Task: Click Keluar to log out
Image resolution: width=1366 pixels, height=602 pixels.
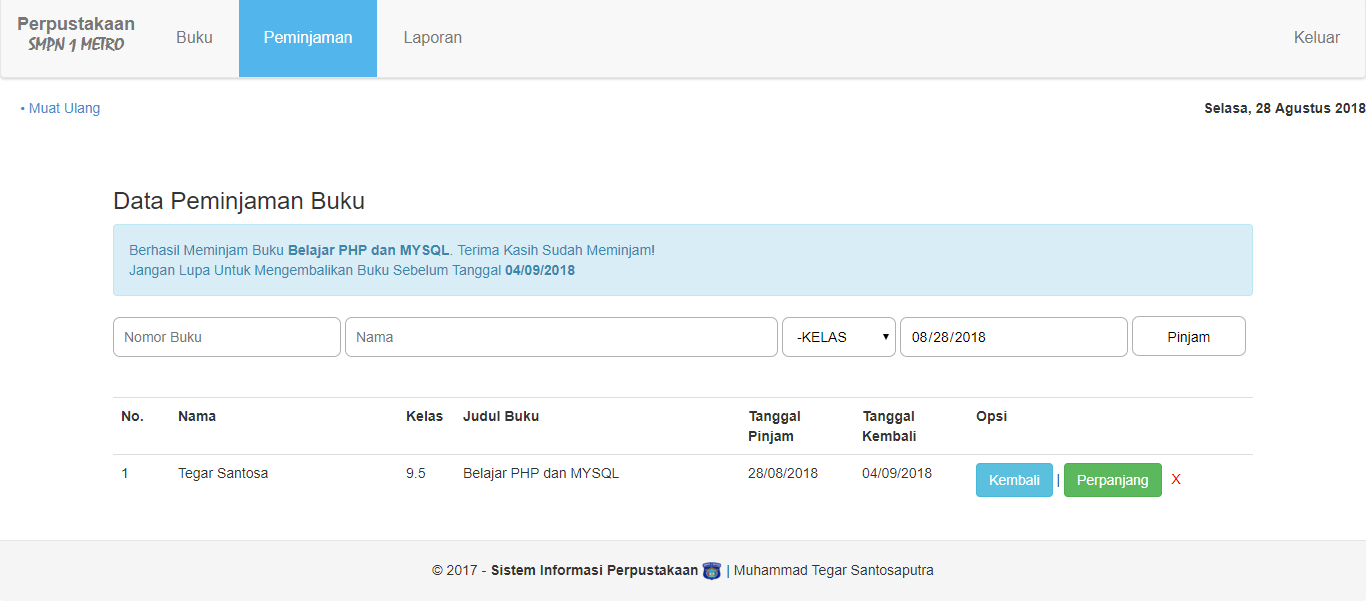Action: pos(1317,37)
